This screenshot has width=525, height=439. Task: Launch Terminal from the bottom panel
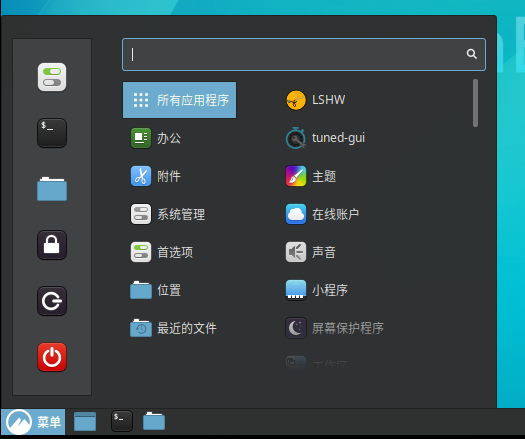point(122,421)
